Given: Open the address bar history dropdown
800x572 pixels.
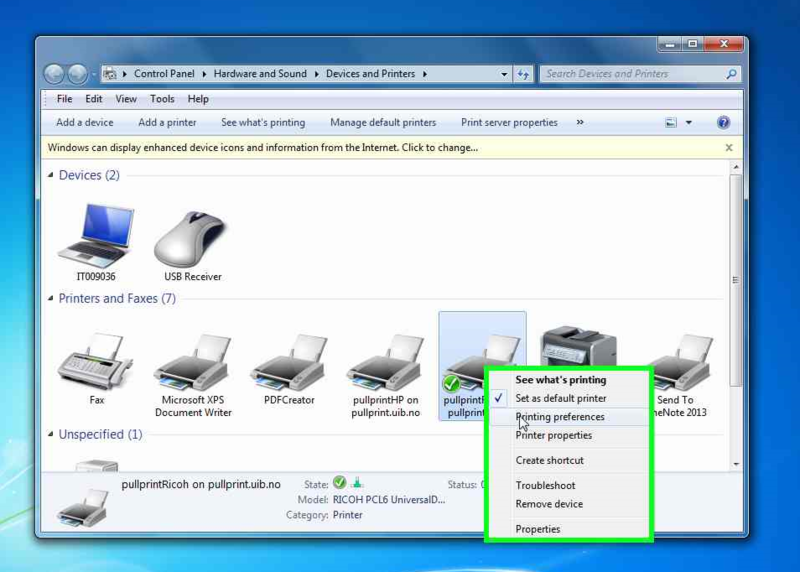Looking at the screenshot, I should (x=504, y=74).
